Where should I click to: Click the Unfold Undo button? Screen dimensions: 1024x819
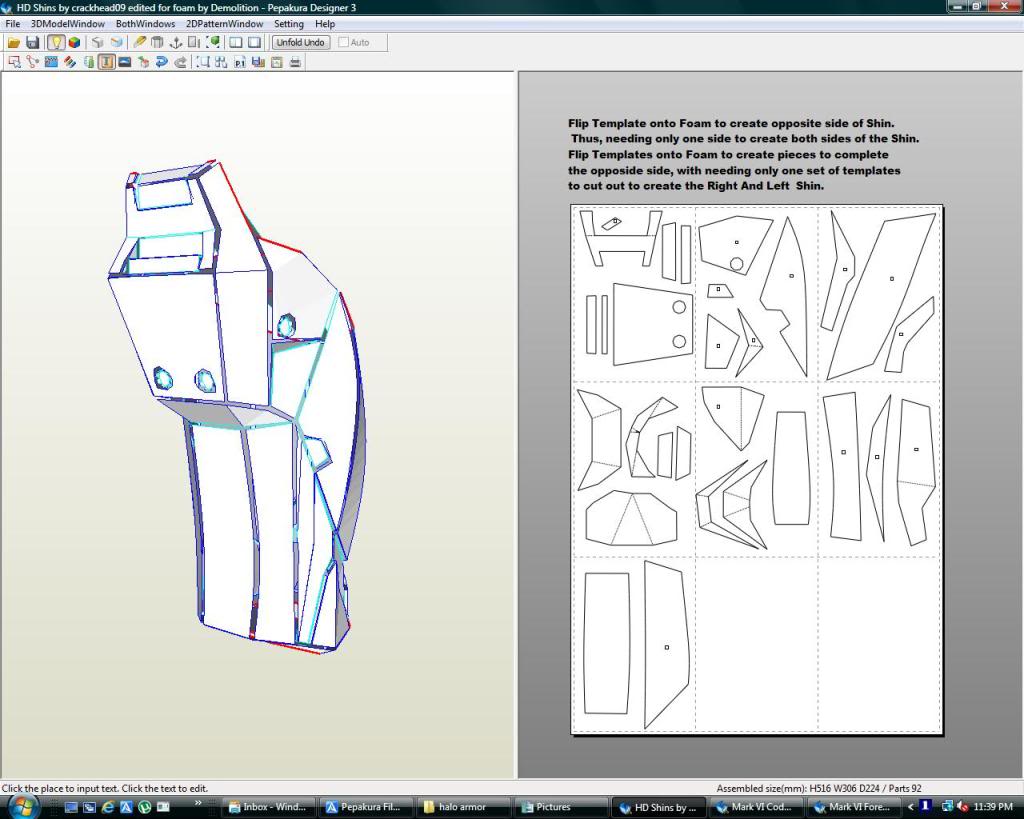(300, 42)
